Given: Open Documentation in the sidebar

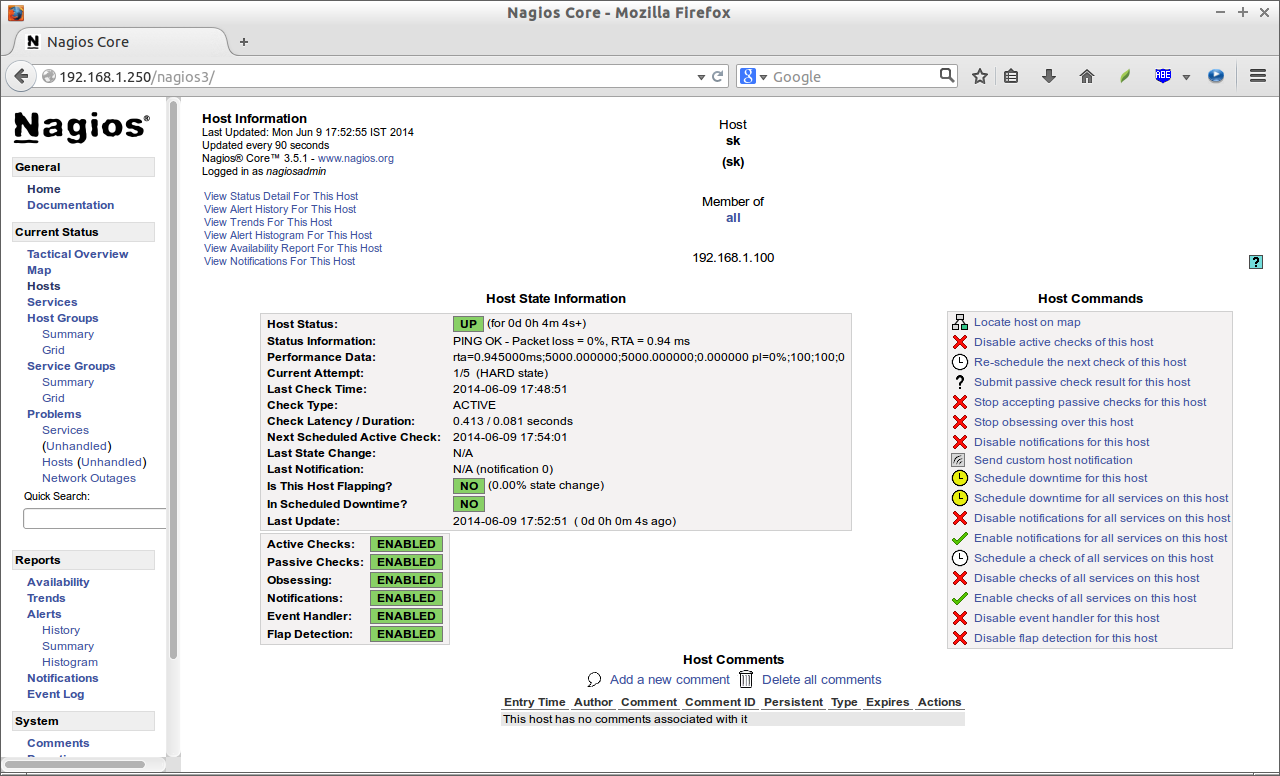Looking at the screenshot, I should [x=70, y=205].
